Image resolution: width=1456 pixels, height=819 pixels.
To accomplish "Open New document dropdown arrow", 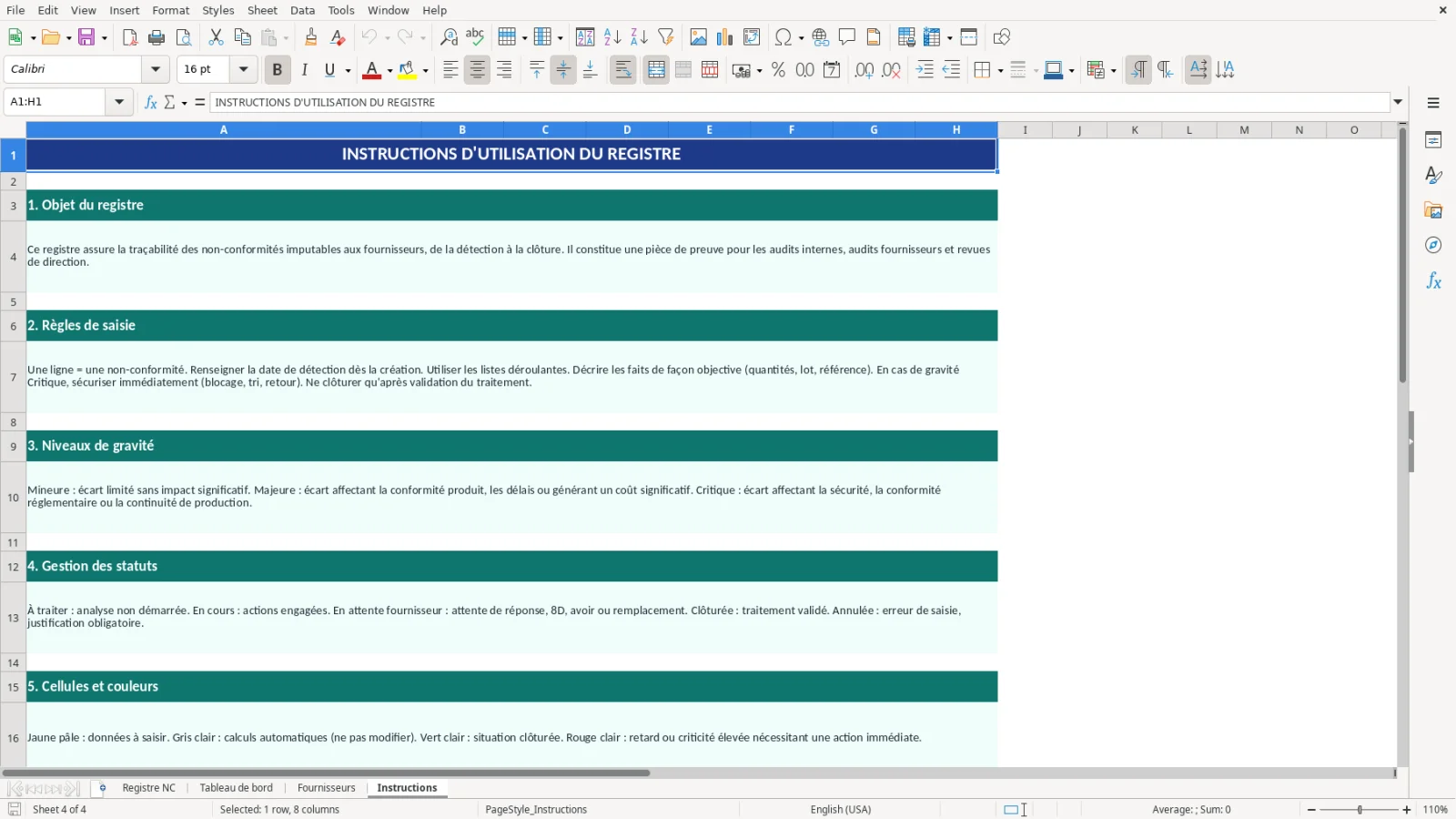I will click(33, 38).
